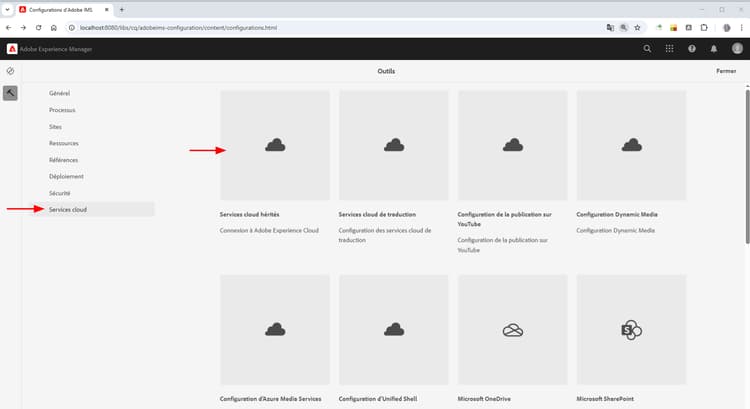Click the Adobe Experience Manager logo

[x=12, y=49]
